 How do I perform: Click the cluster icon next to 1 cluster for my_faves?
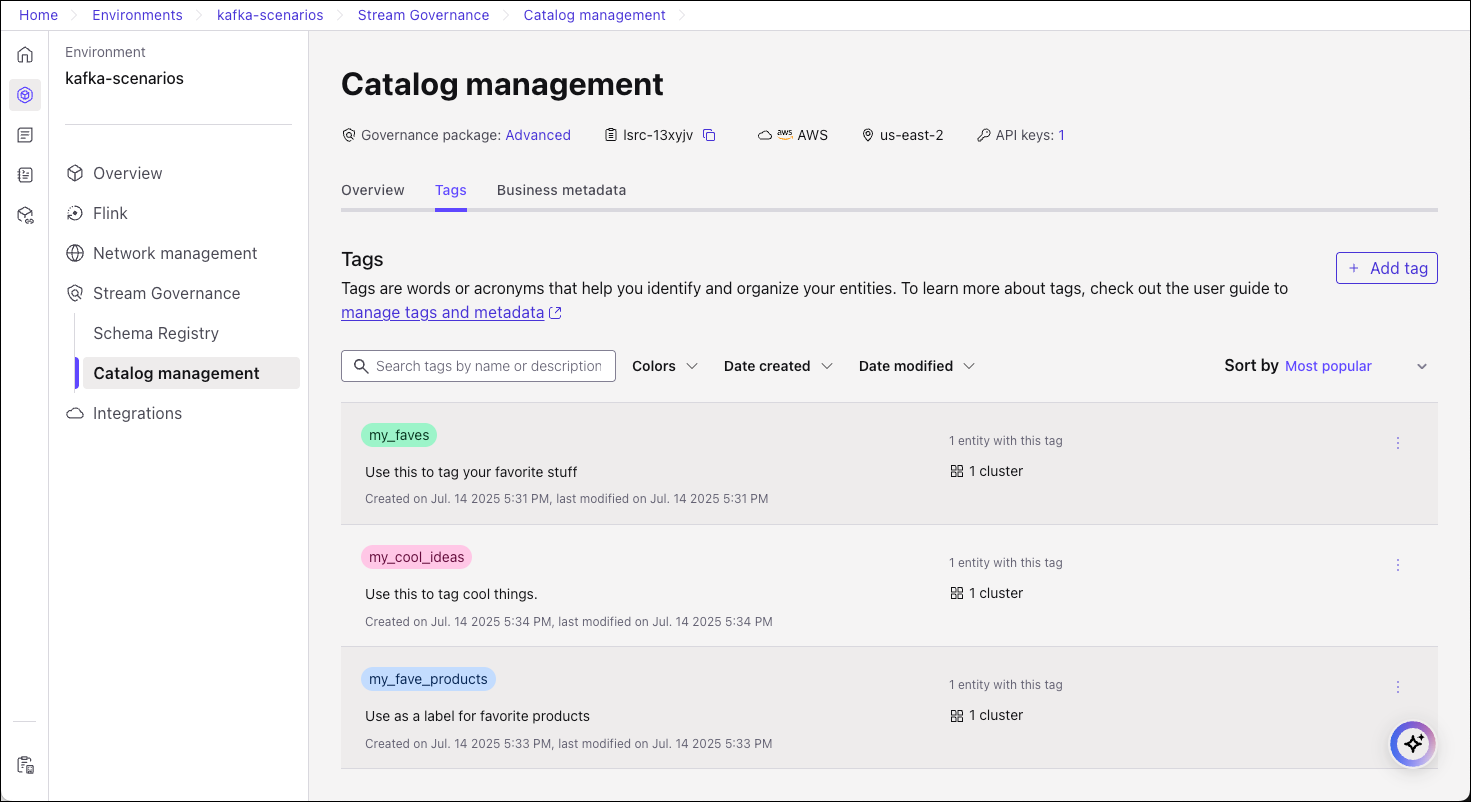coord(955,470)
